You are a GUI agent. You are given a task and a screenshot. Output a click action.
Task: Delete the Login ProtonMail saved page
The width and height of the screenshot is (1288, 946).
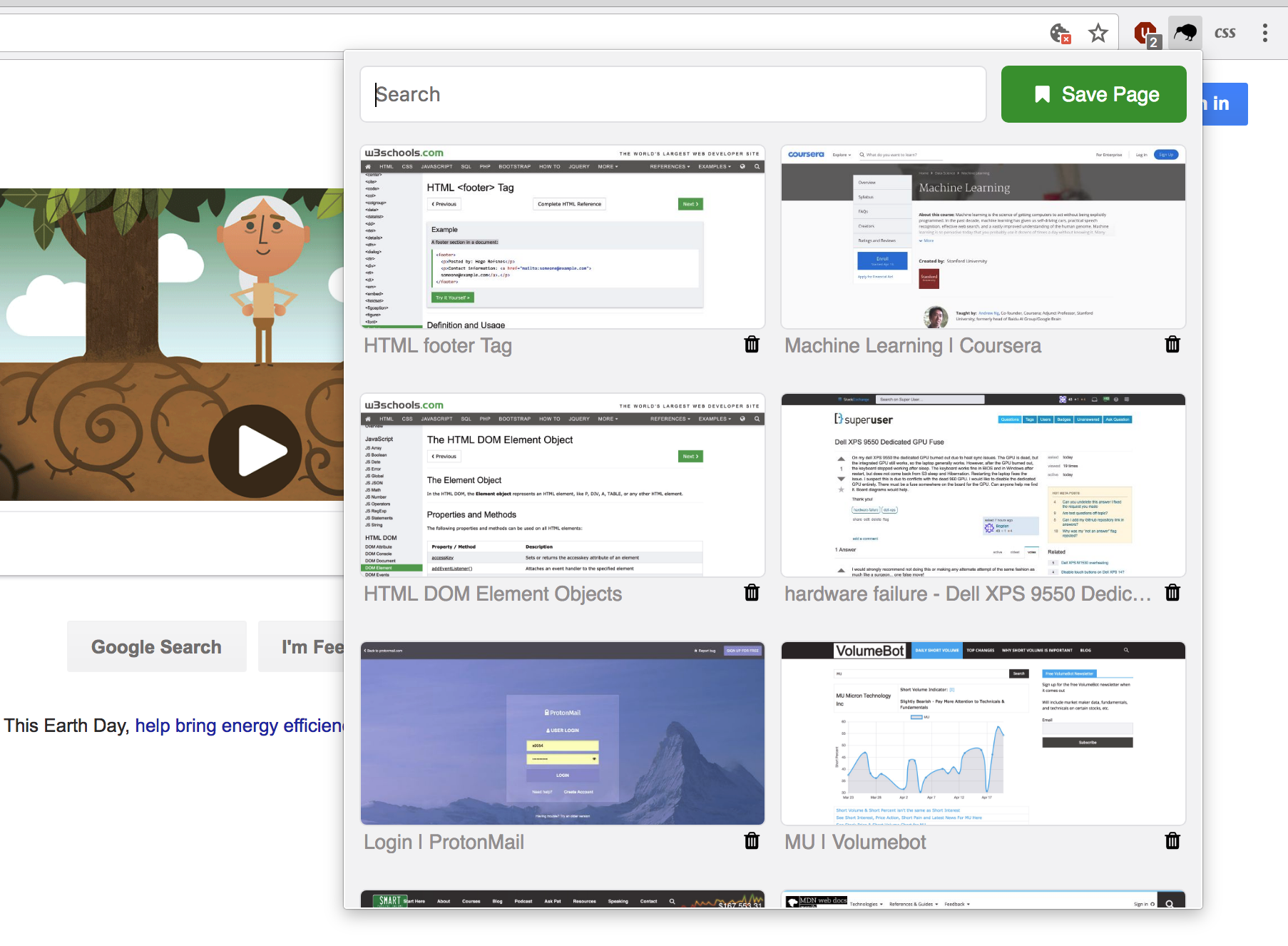pyautogui.click(x=752, y=841)
